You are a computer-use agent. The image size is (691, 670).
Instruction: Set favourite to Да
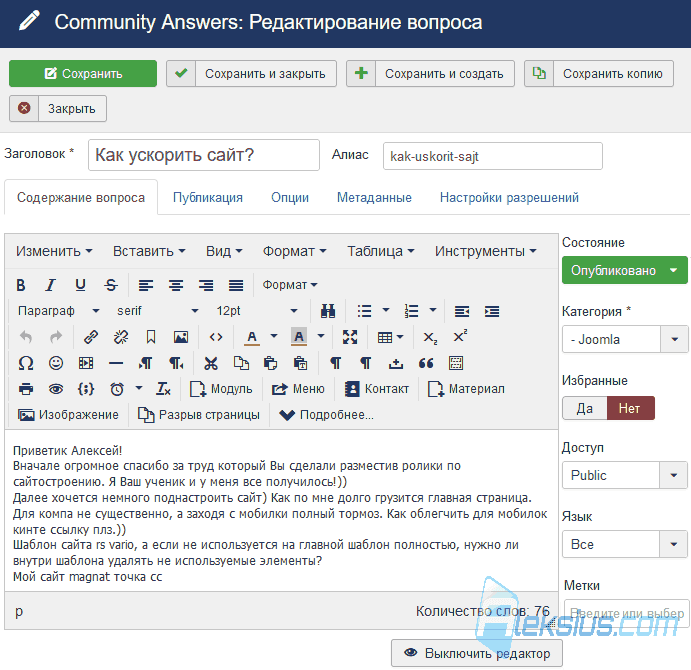(x=585, y=408)
